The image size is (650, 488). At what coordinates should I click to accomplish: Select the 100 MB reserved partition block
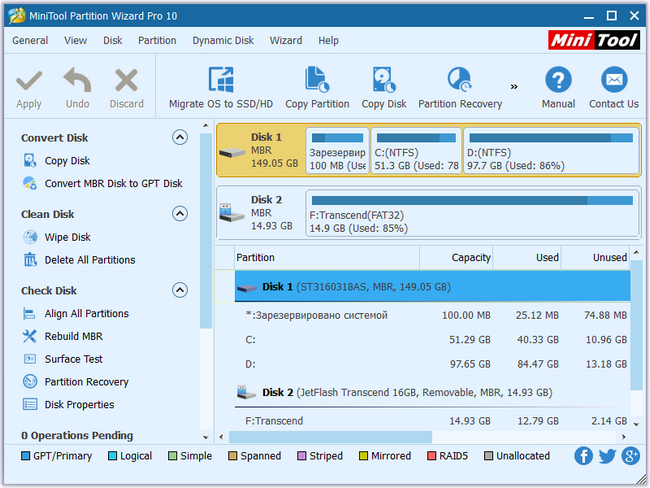coord(337,150)
